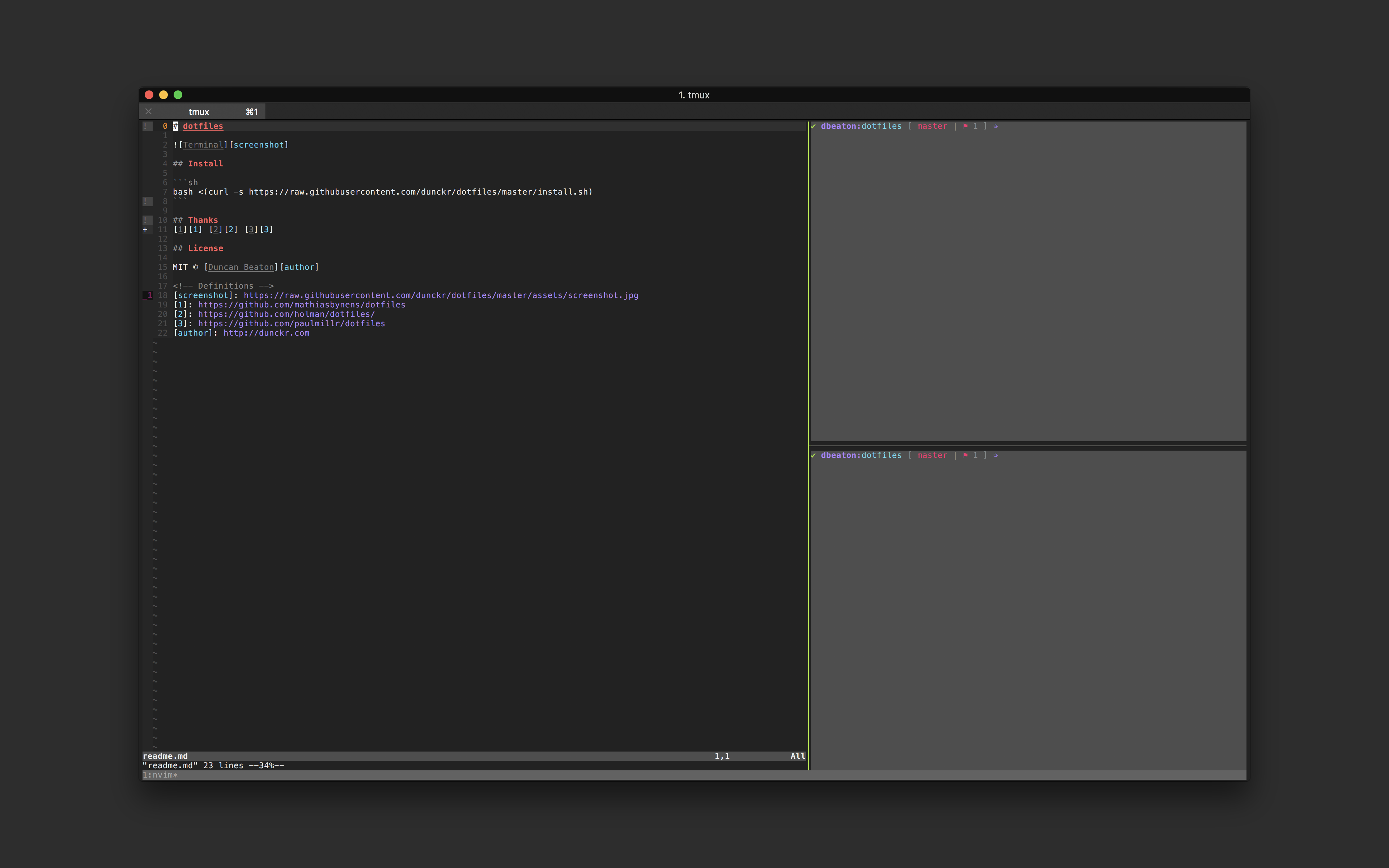Click the red flag icon in top-right prompt

coord(965,126)
